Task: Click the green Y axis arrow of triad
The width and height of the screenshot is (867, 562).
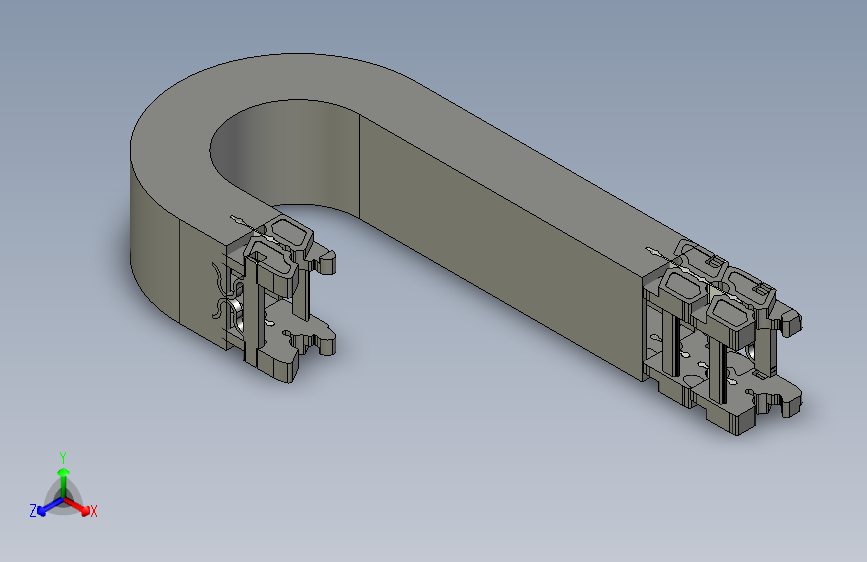Action: pyautogui.click(x=64, y=482)
